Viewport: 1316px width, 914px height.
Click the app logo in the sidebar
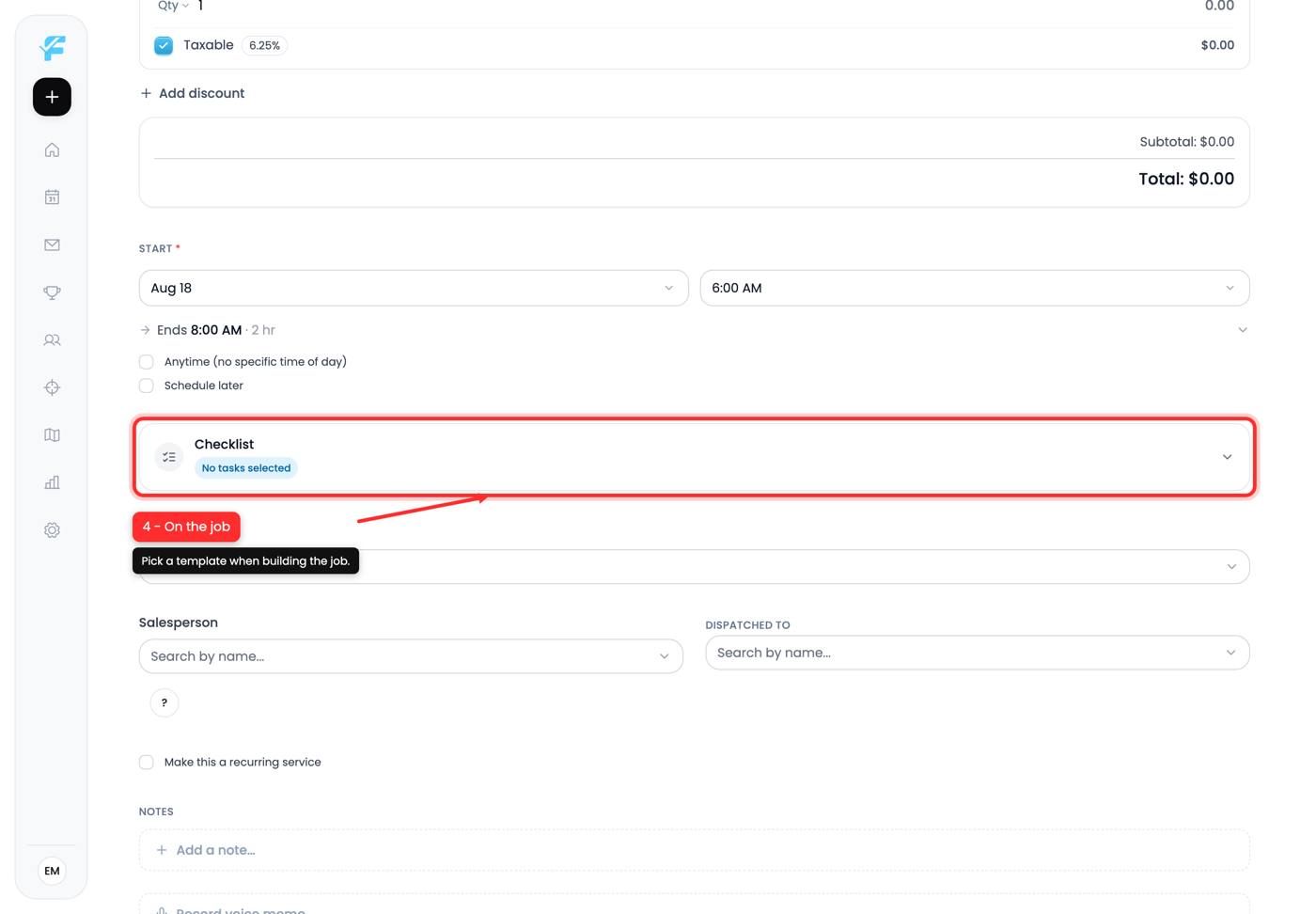click(x=53, y=47)
